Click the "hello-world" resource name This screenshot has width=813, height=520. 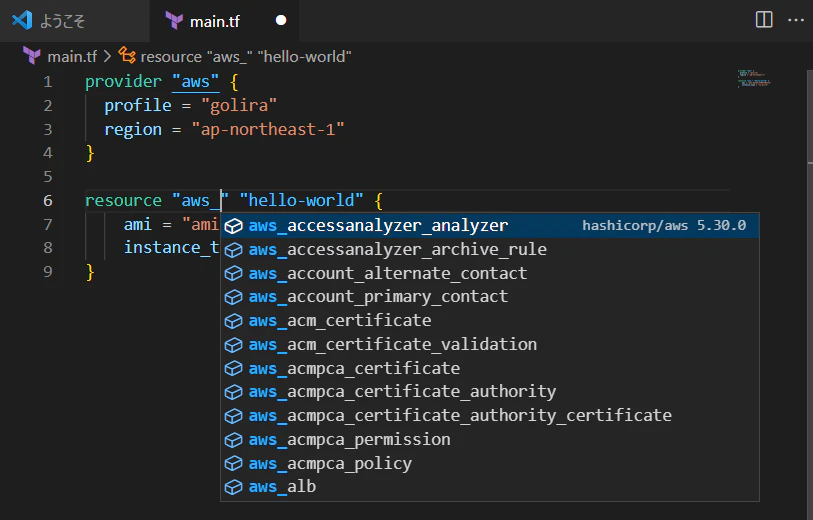click(x=301, y=200)
